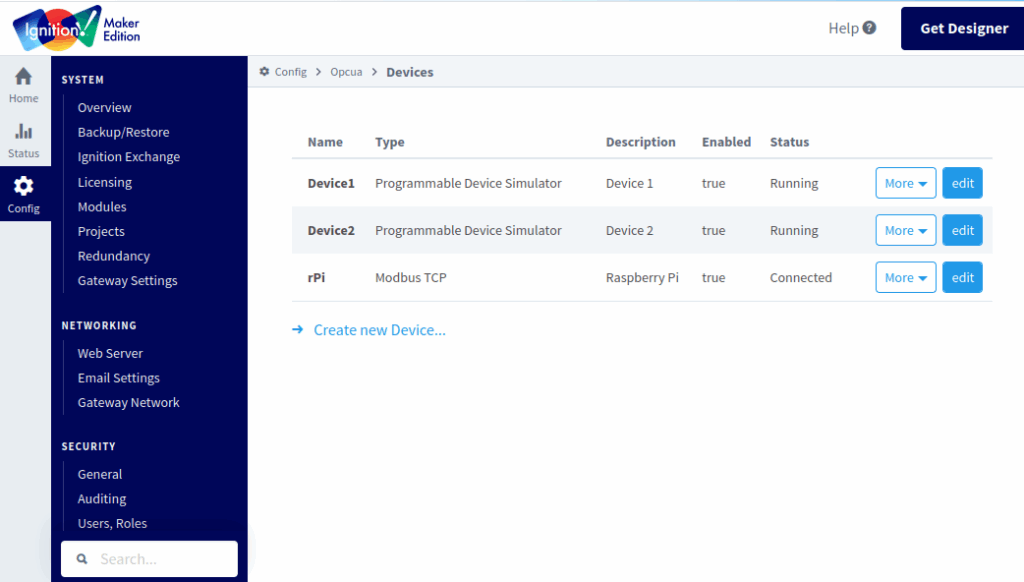This screenshot has width=1024, height=582.
Task: Open the Status bar-chart icon
Action: (x=24, y=132)
